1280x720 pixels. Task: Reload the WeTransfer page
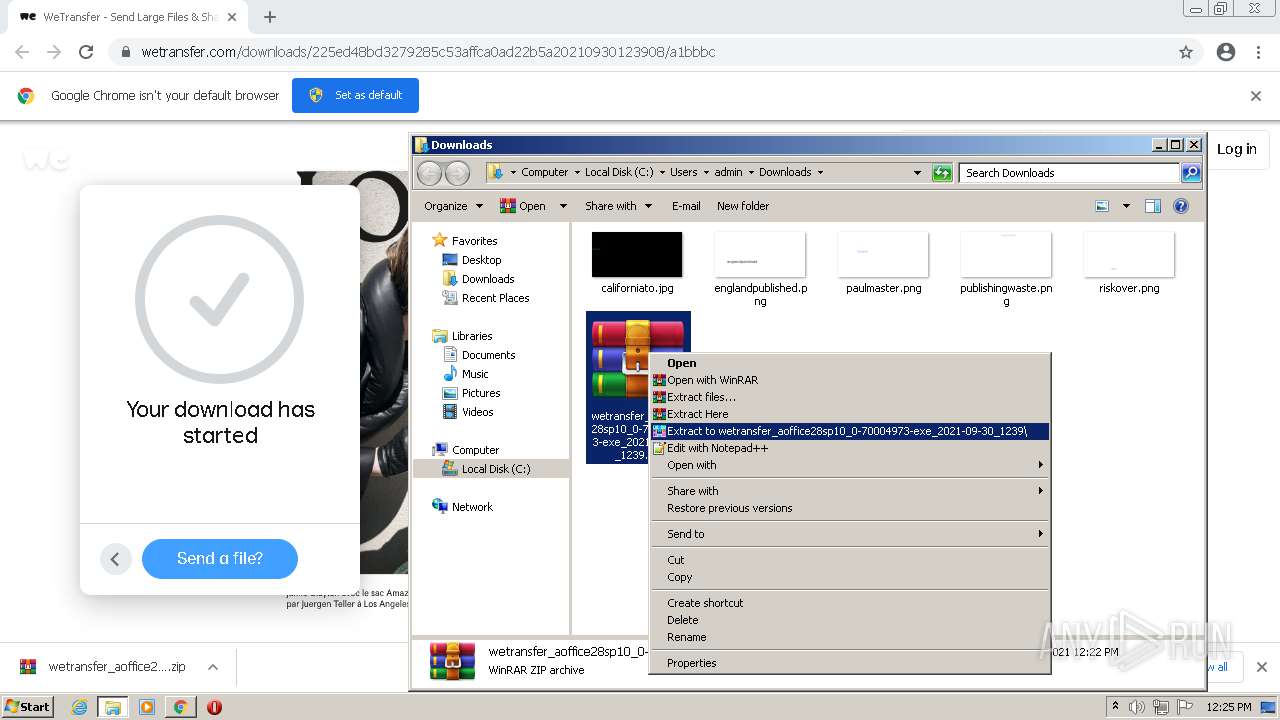[86, 52]
